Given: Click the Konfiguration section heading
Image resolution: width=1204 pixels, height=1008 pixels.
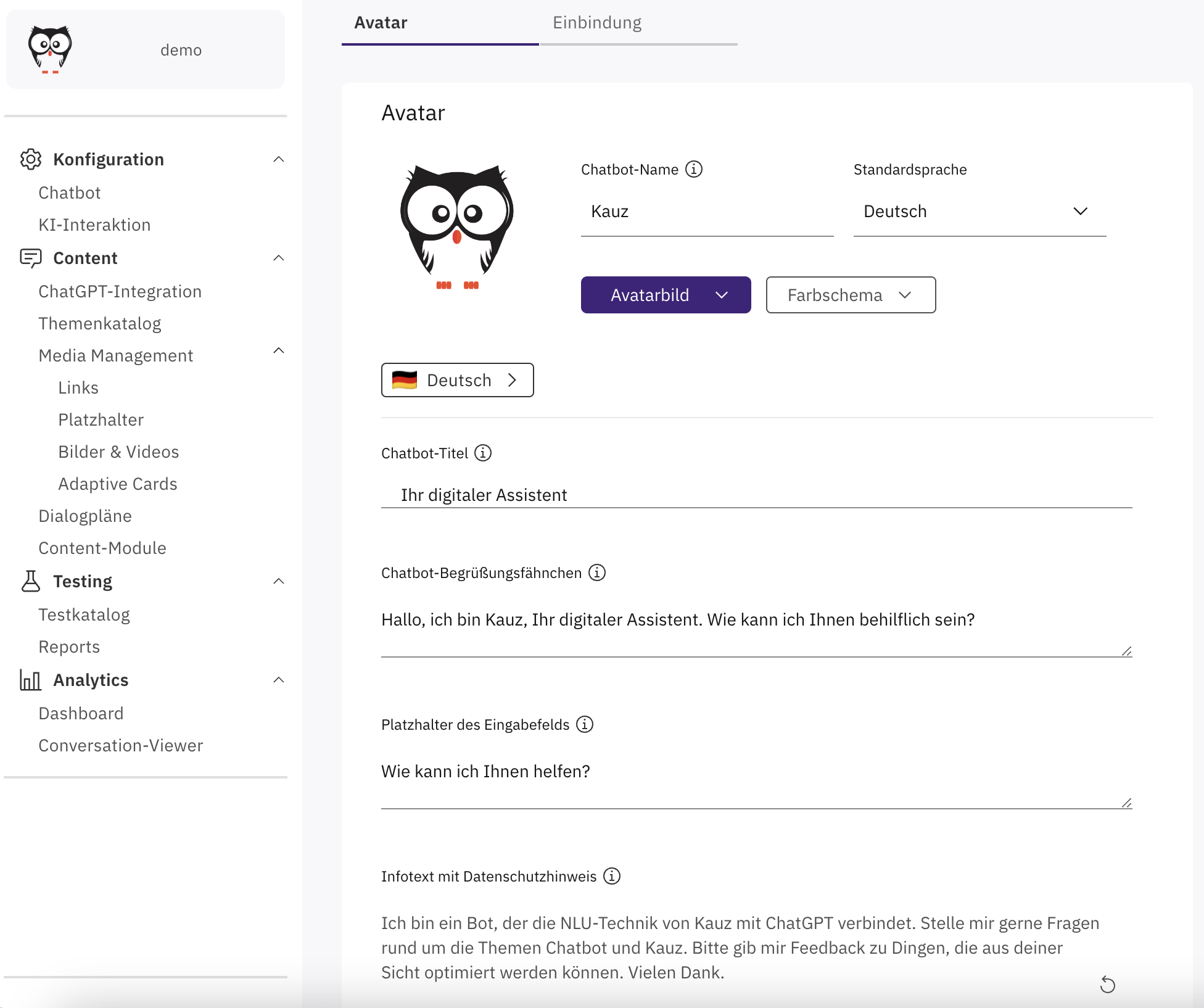Looking at the screenshot, I should pos(109,159).
